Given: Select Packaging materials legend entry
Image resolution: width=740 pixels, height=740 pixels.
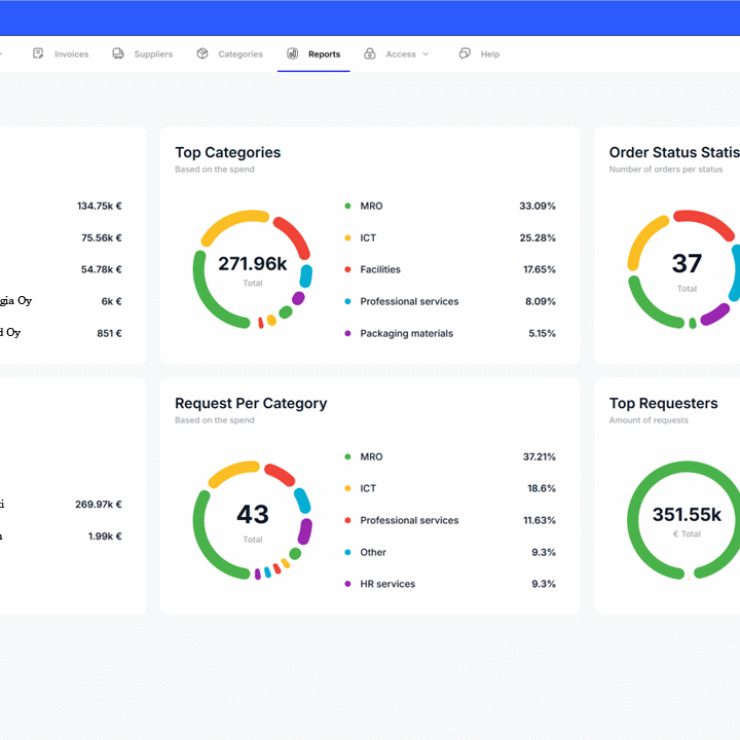Looking at the screenshot, I should (406, 333).
